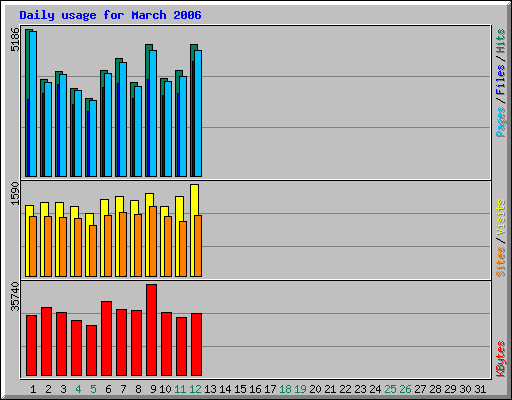The height and width of the screenshot is (400, 512).
Task: Click the orange Sites legend label
Action: (501, 262)
